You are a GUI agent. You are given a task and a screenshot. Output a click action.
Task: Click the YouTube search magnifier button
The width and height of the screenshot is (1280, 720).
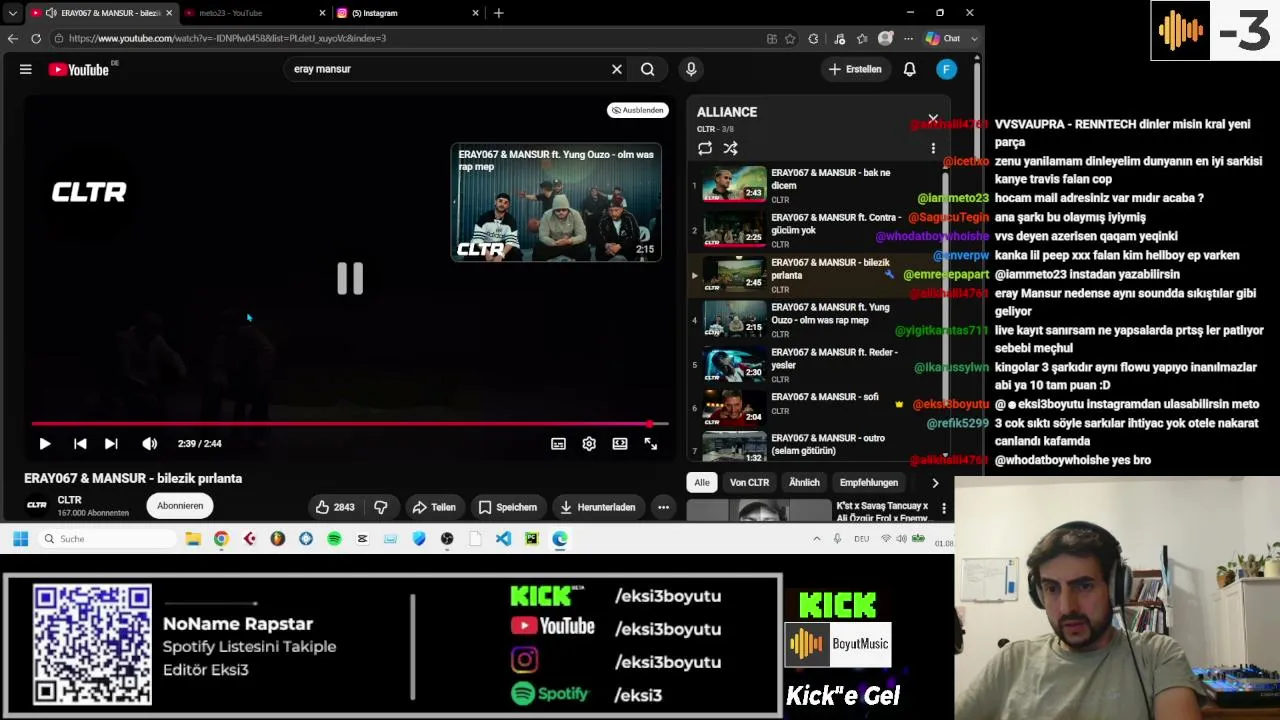[x=648, y=69]
